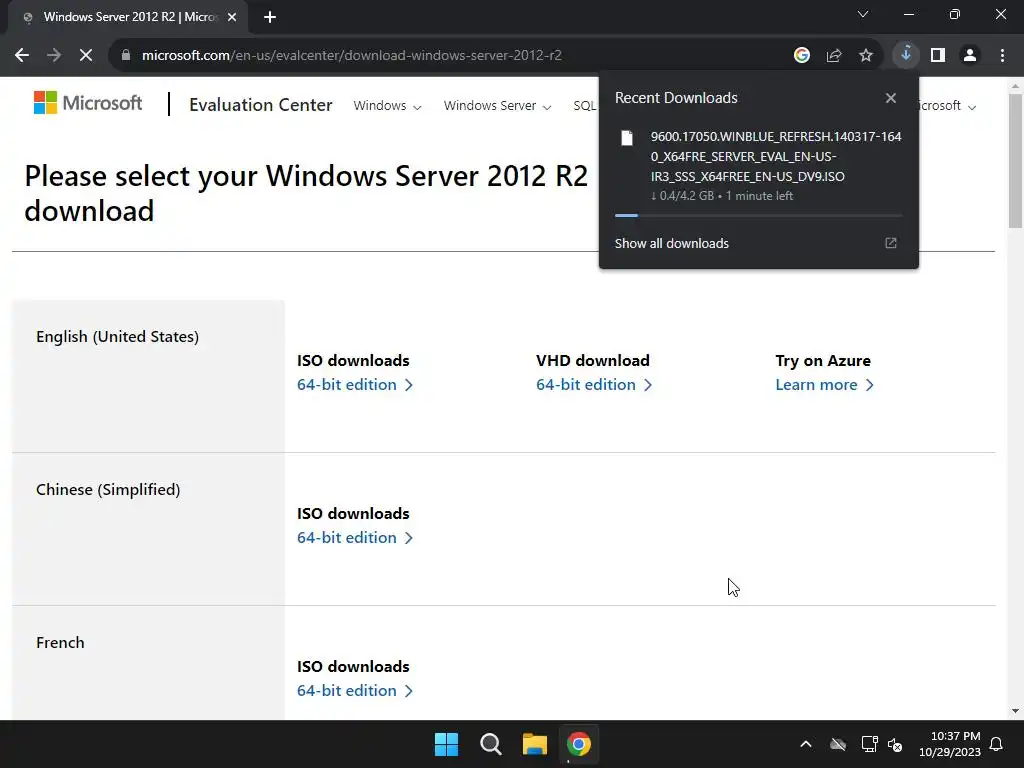Open Chinese (Simplified) ISO 64-bit edition
1024x768 pixels.
(355, 537)
